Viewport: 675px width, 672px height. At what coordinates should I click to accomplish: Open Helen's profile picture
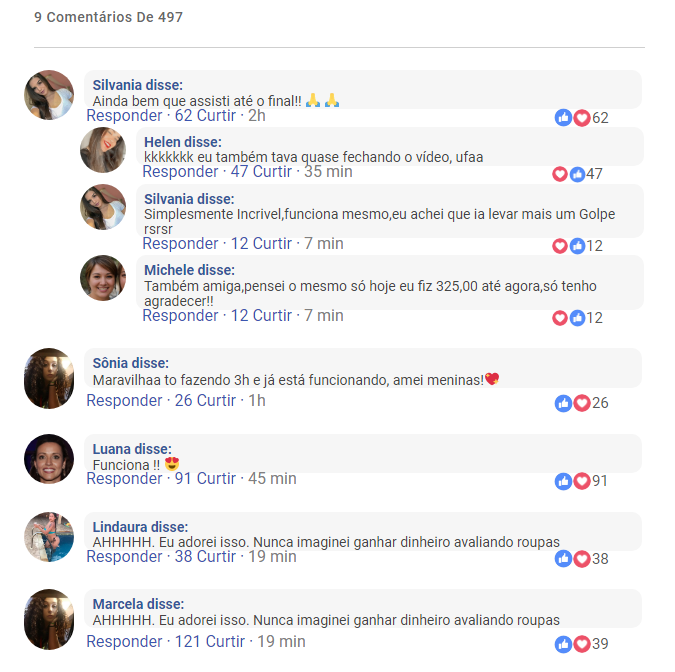pos(103,150)
